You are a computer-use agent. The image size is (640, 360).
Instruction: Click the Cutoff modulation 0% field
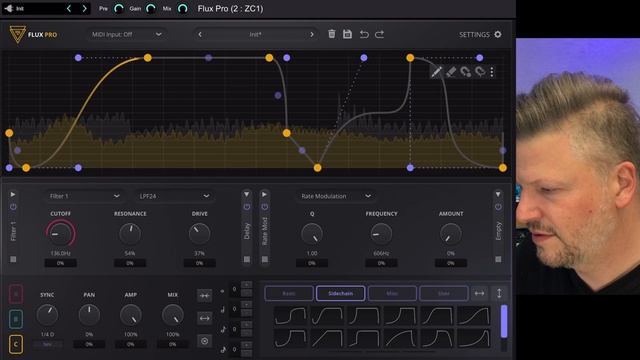60,263
